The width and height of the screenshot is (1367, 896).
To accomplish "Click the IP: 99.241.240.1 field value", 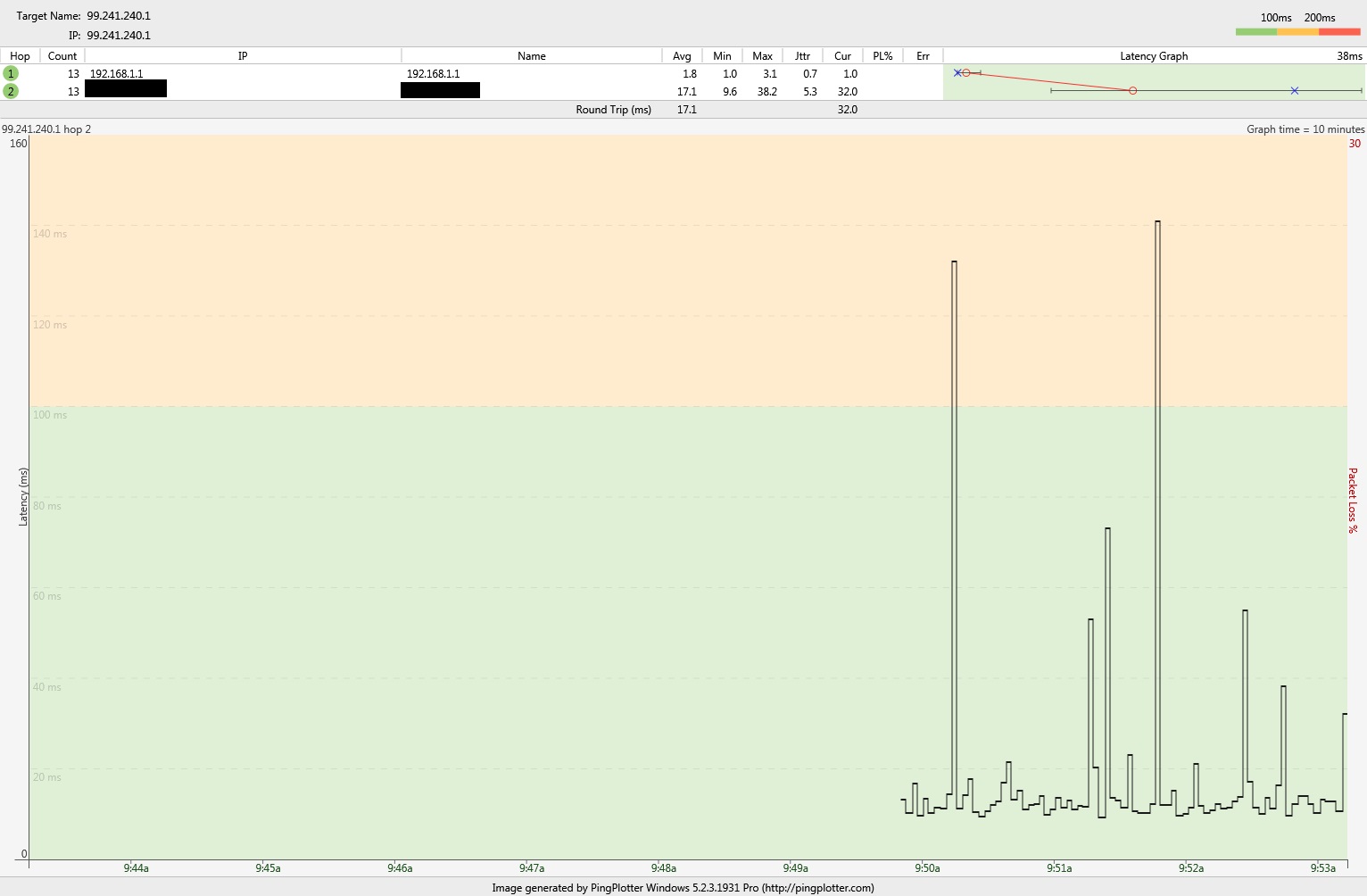I will 119,36.
